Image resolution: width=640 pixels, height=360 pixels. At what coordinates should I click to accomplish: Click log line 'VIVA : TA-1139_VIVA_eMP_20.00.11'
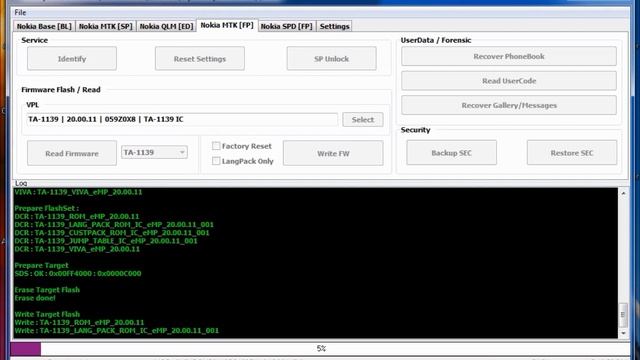click(78, 192)
